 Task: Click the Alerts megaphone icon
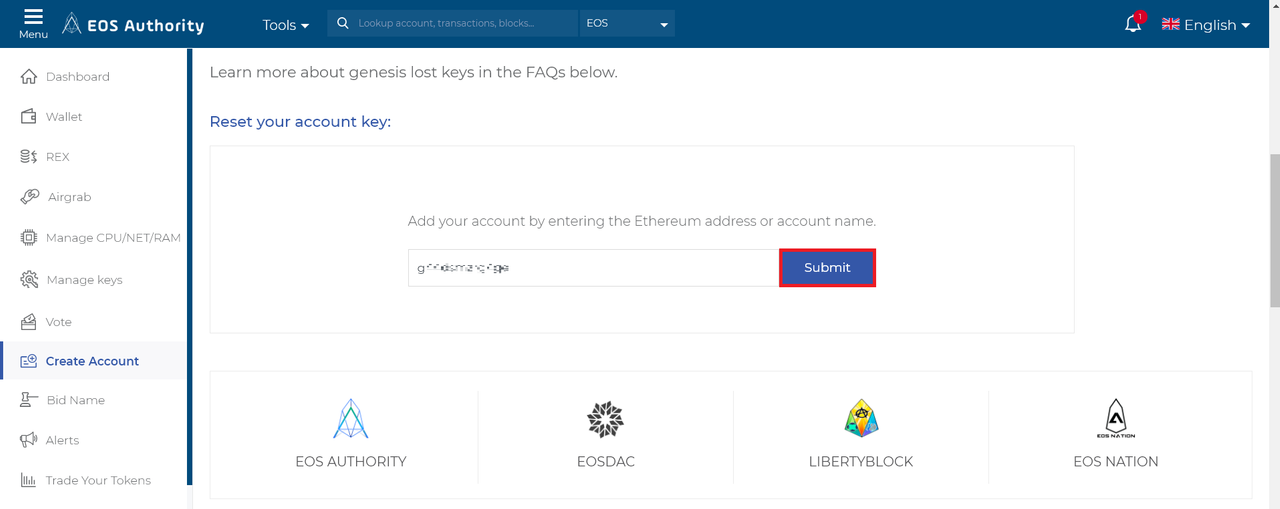click(x=29, y=439)
